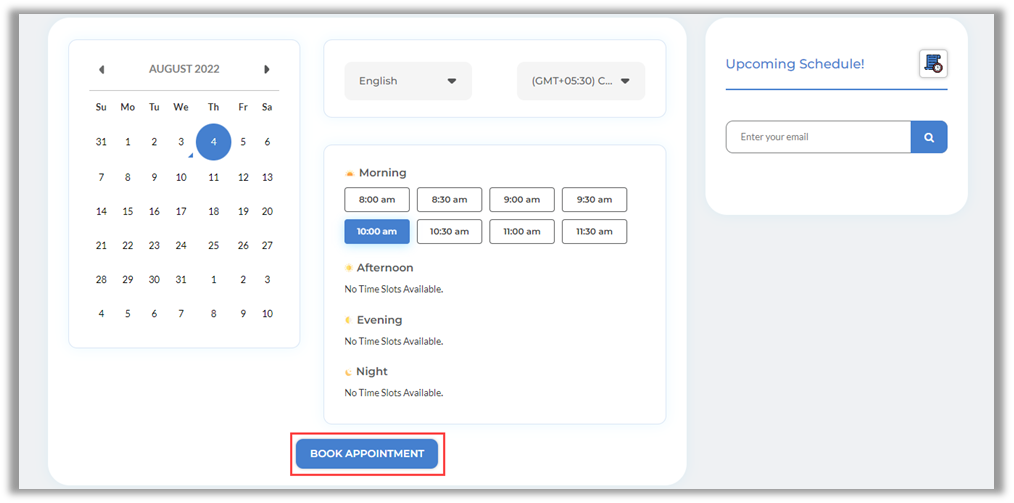The image size is (1014, 503).
Task: Click the previous month arrow
Action: (101, 69)
